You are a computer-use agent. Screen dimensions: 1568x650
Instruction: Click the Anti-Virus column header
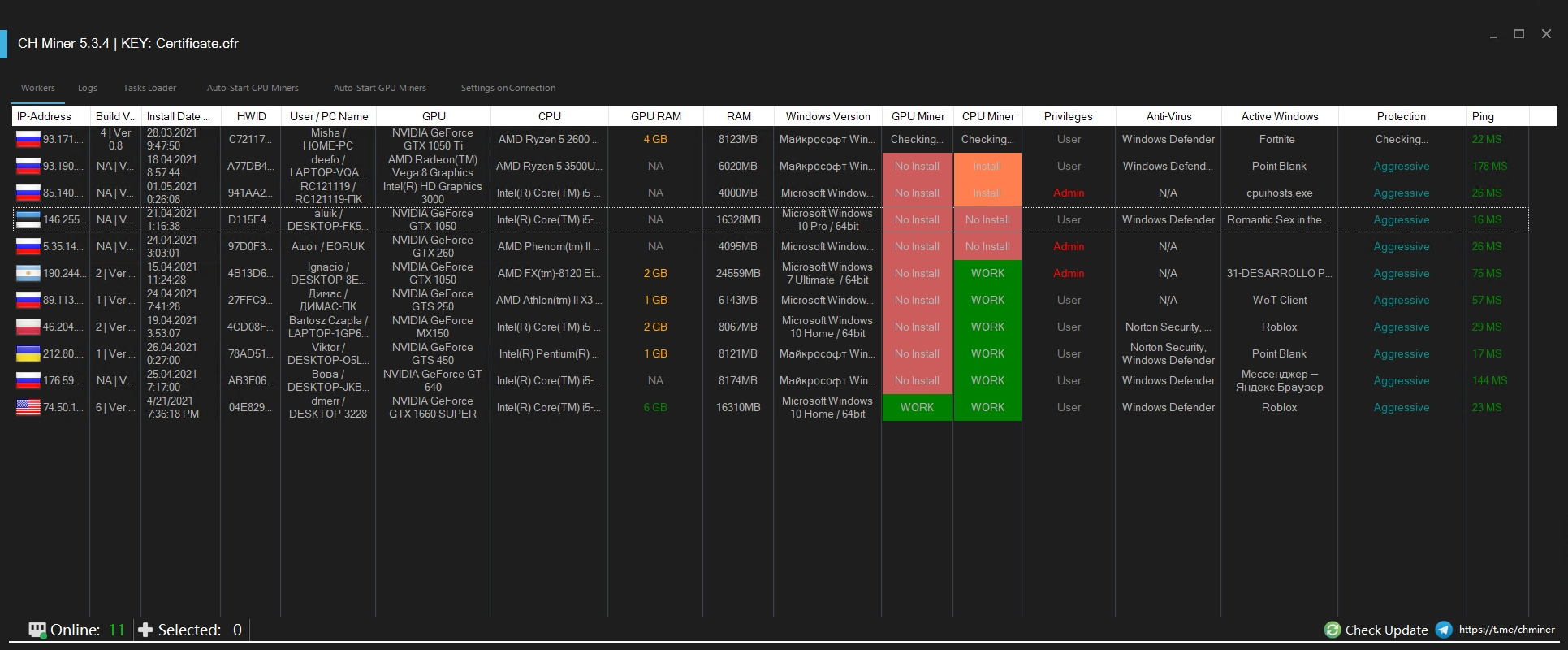pos(1168,116)
